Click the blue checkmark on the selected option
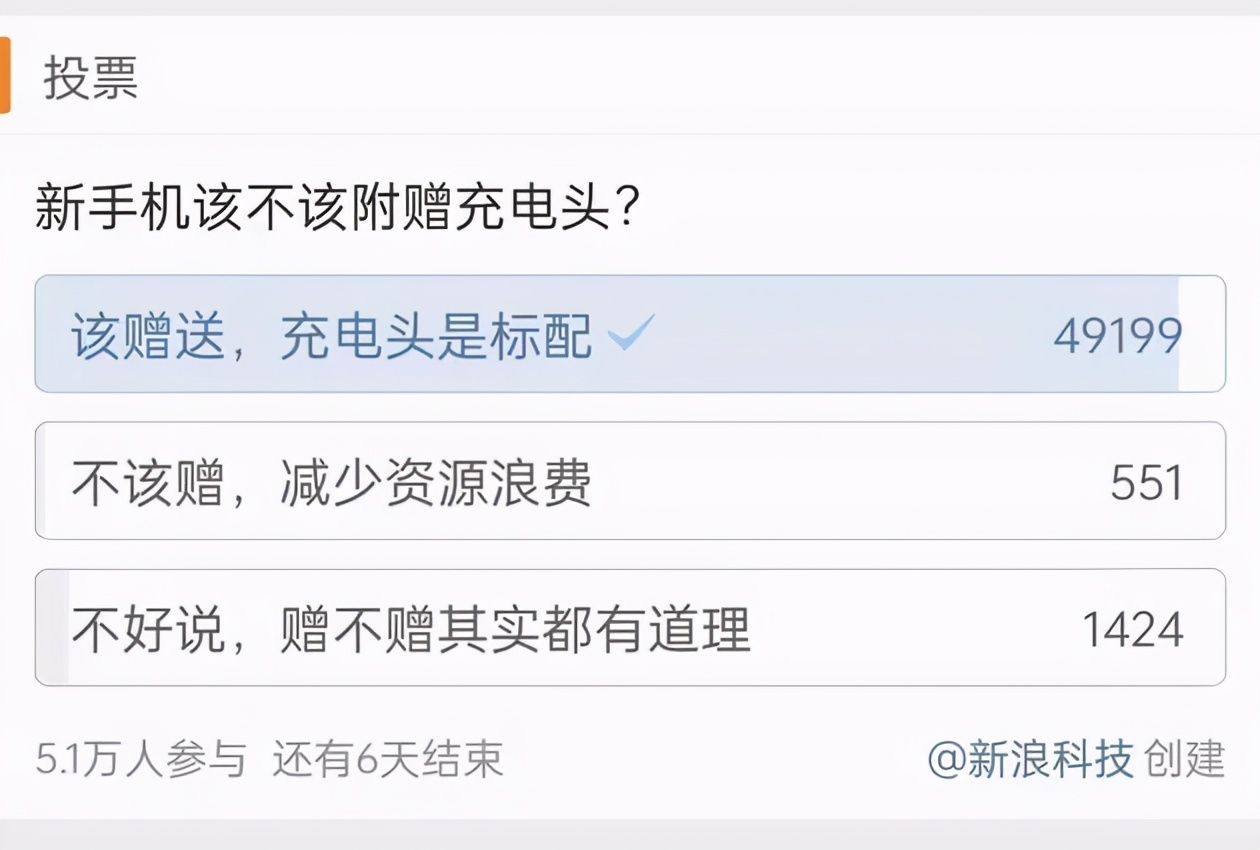The image size is (1260, 850). [x=630, y=333]
